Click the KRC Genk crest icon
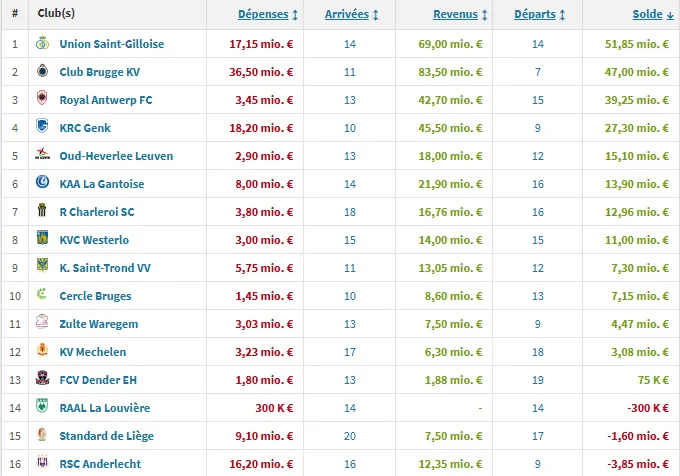This screenshot has height=476, width=680. click(x=42, y=128)
